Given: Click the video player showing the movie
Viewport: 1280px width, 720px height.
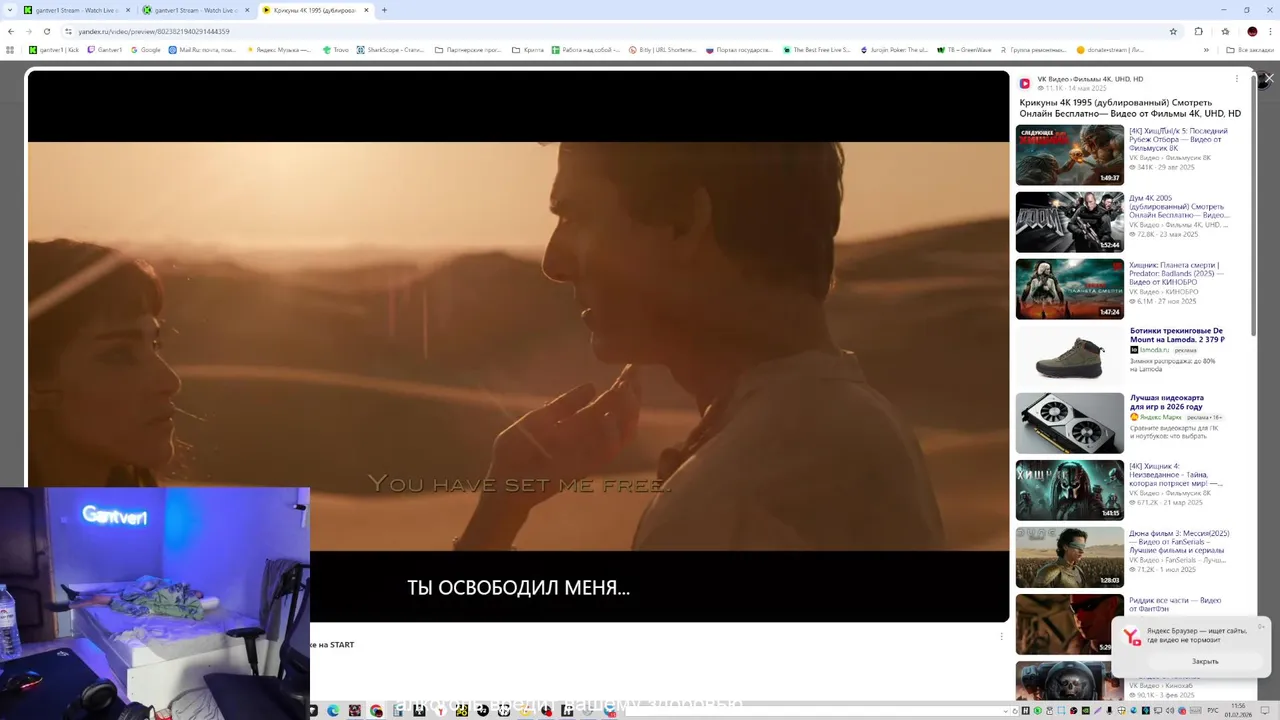Looking at the screenshot, I should tap(518, 346).
